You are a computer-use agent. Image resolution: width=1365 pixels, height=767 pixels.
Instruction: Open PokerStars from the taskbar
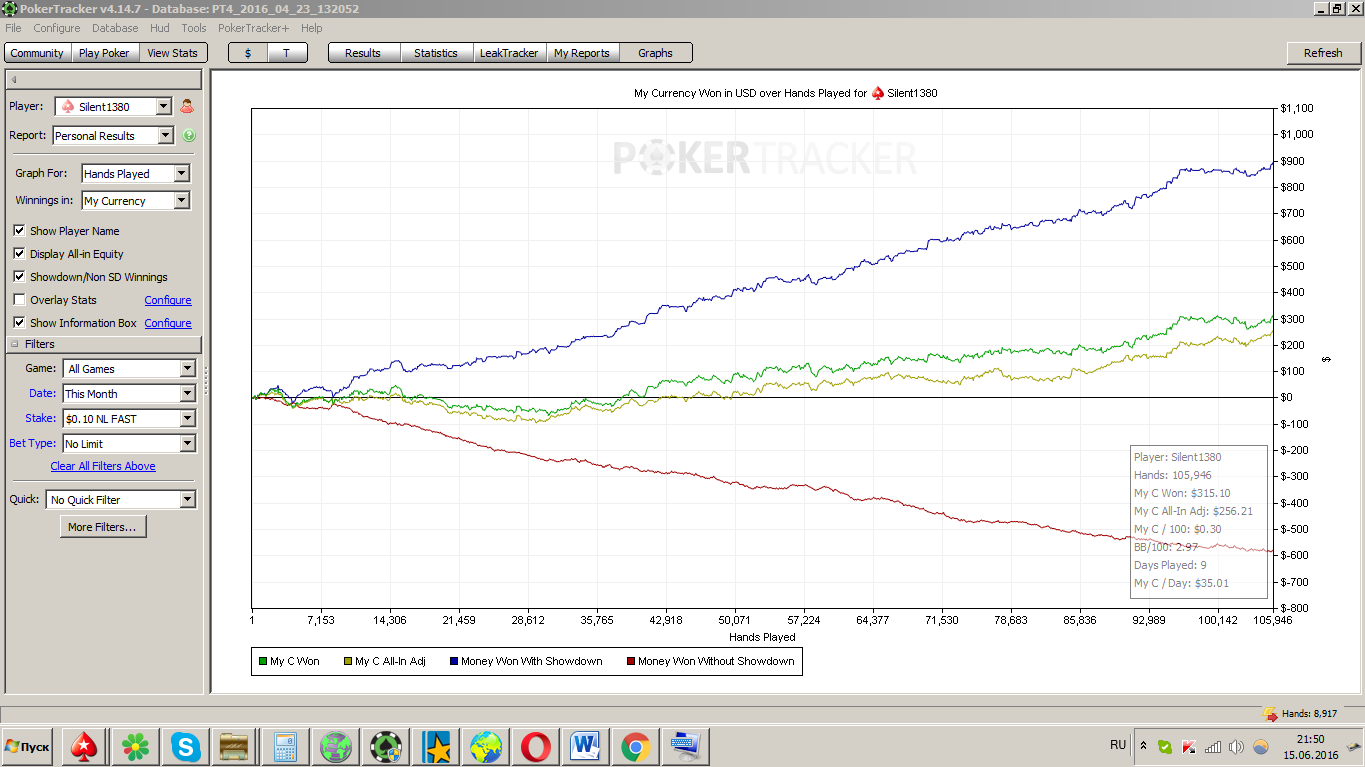click(85, 746)
